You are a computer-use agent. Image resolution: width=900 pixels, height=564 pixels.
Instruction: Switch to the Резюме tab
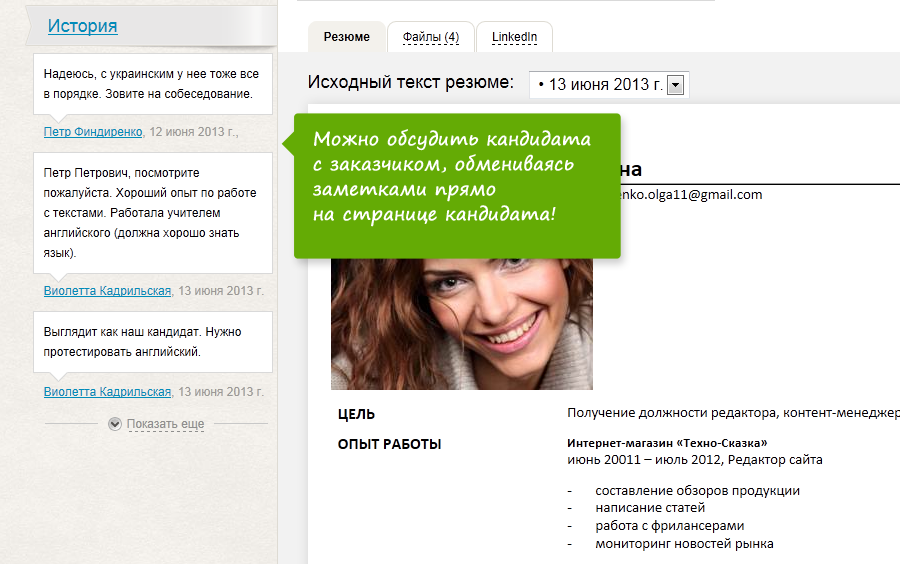pos(346,37)
